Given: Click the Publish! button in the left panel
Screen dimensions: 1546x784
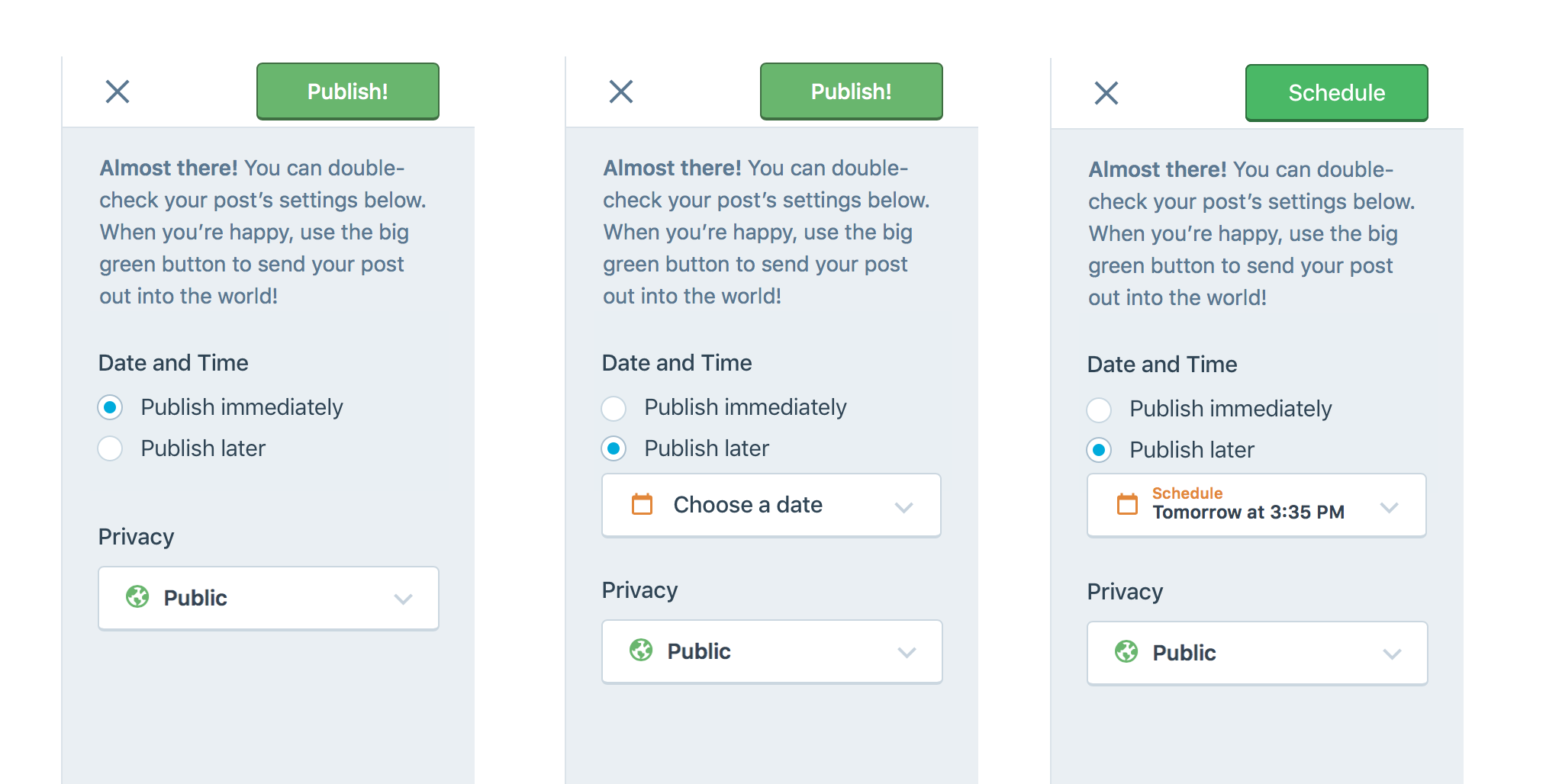Looking at the screenshot, I should pyautogui.click(x=348, y=92).
